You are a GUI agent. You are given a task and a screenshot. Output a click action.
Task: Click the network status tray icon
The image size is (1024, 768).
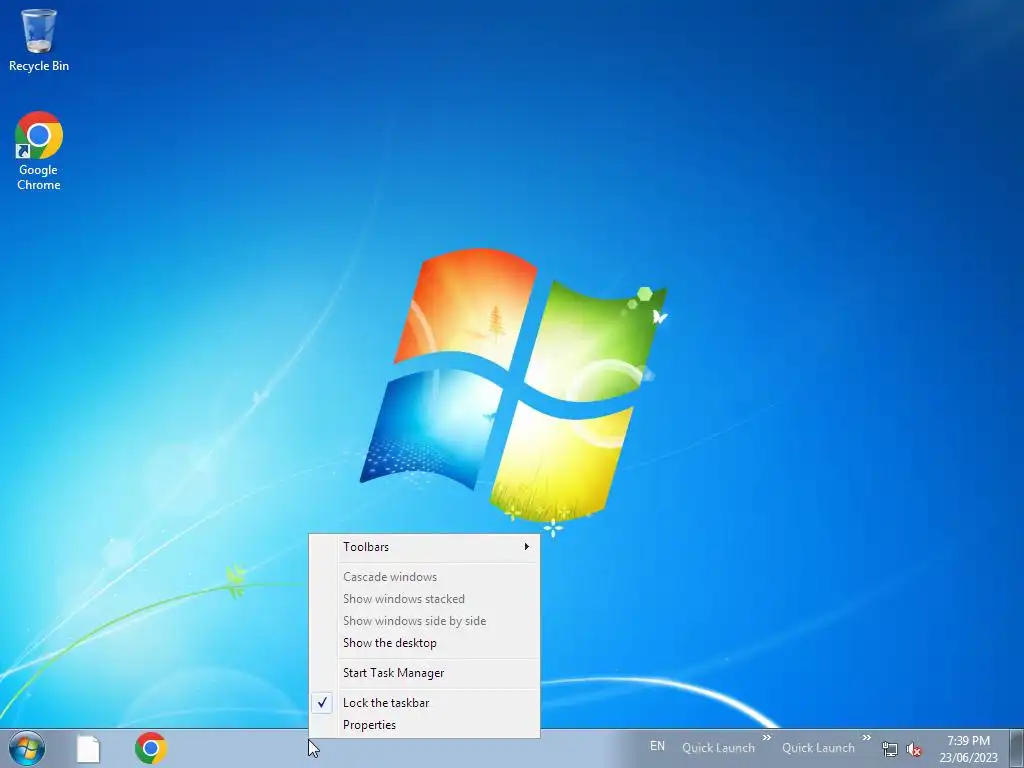coord(889,749)
